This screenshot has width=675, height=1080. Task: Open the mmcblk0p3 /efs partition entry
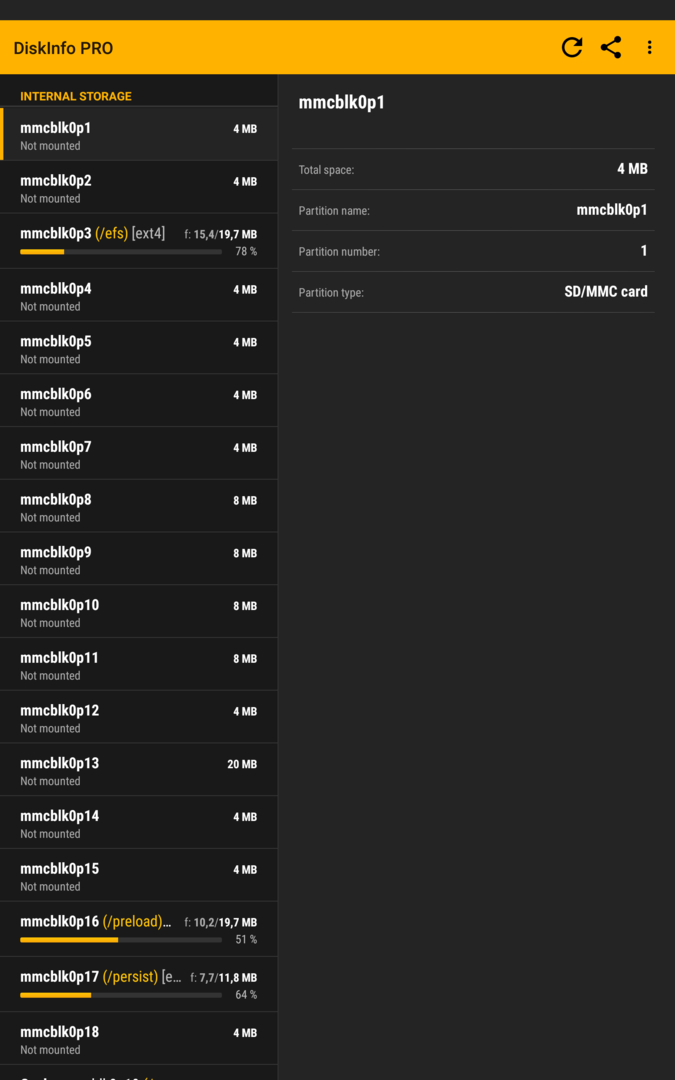coord(138,241)
